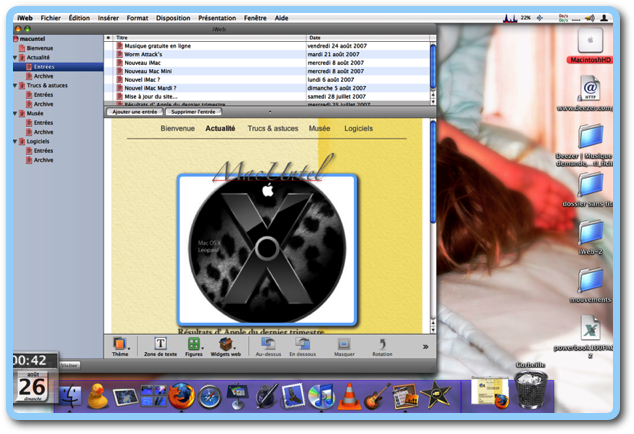Click the Bienvenue page navigation link

178,128
